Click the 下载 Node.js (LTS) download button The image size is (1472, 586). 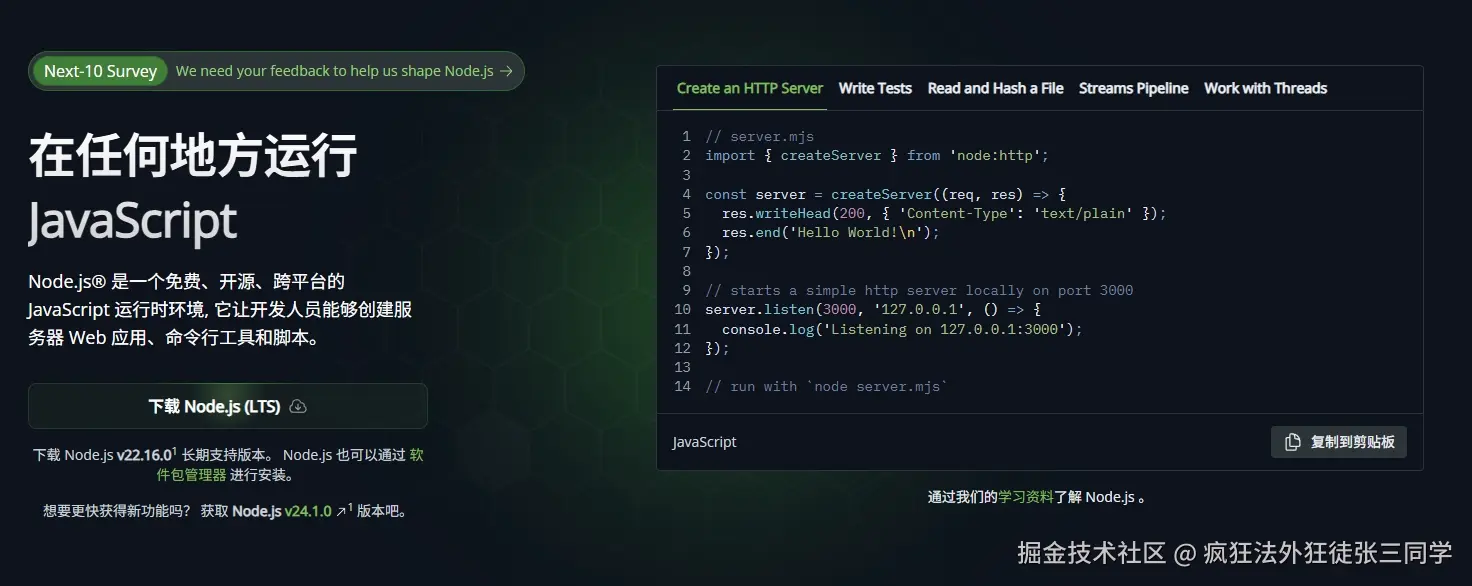point(228,406)
